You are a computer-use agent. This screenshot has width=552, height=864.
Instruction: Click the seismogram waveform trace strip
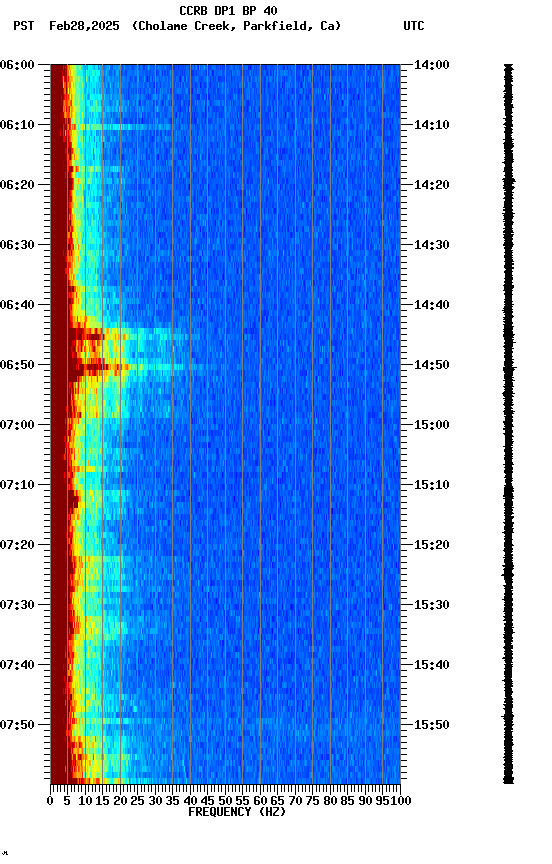coord(508,424)
